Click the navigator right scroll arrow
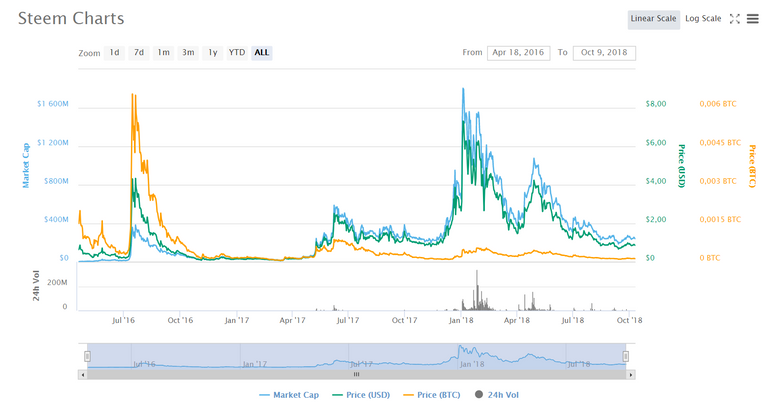The height and width of the screenshot is (408, 768). tap(630, 374)
